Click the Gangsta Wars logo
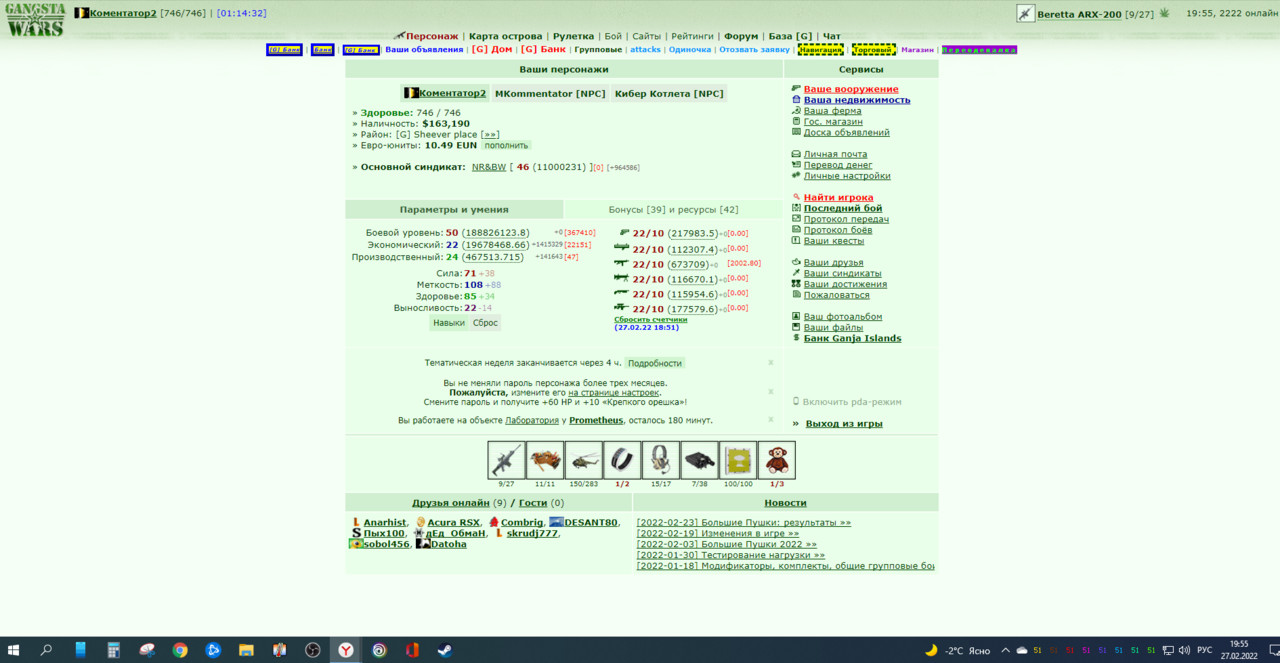Screen dimensions: 1280x663 tap(35, 20)
